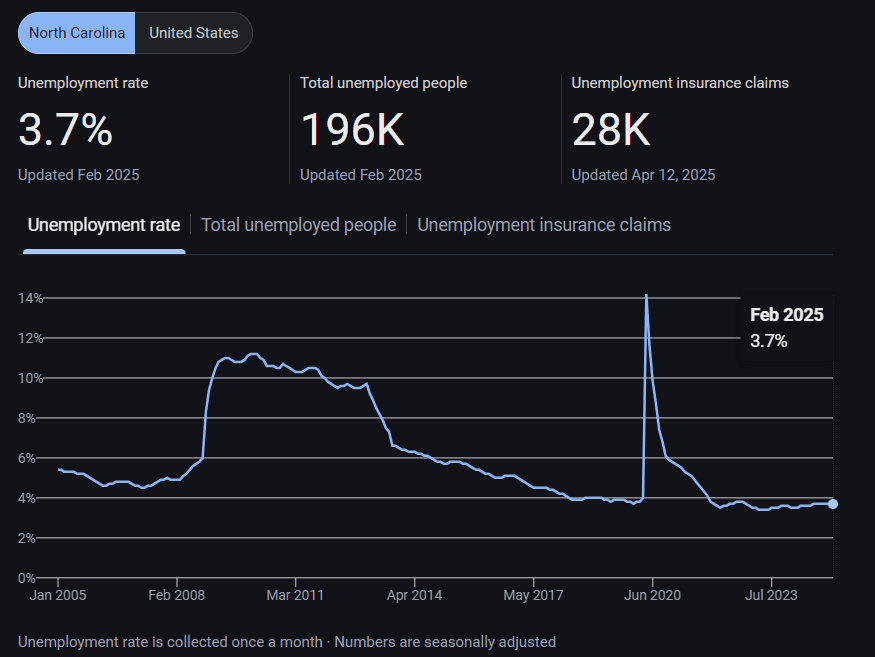Click the Jul 2023 x-axis label
This screenshot has width=875, height=657.
tap(771, 595)
